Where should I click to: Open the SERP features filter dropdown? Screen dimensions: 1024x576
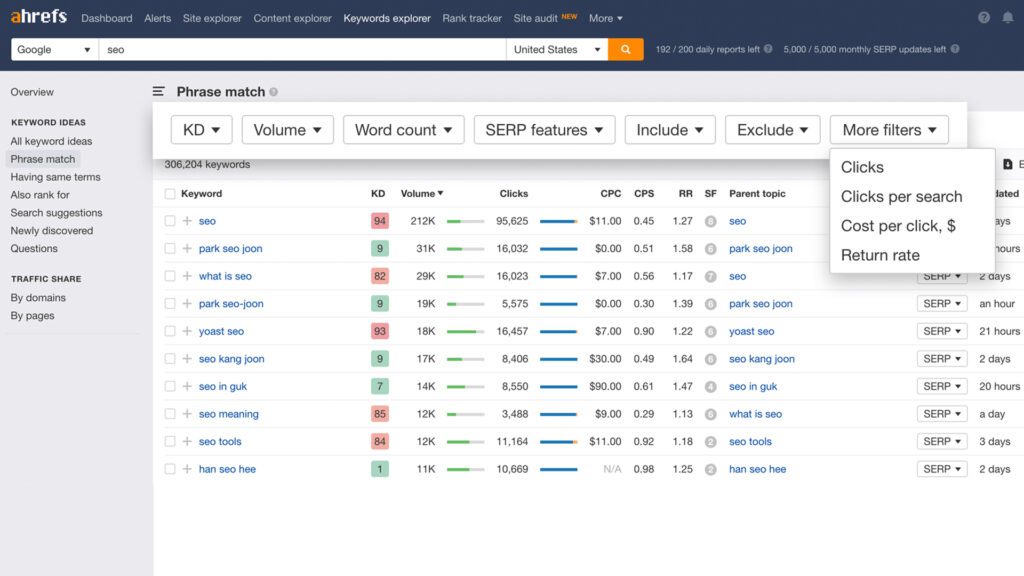[544, 130]
